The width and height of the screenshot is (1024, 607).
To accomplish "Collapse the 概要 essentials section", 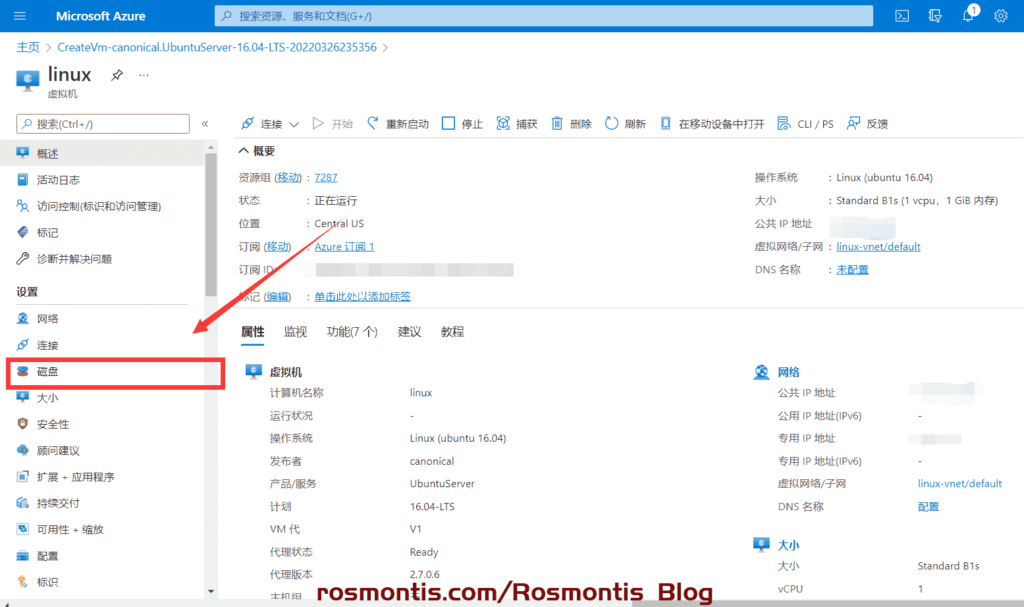I will 257,151.
